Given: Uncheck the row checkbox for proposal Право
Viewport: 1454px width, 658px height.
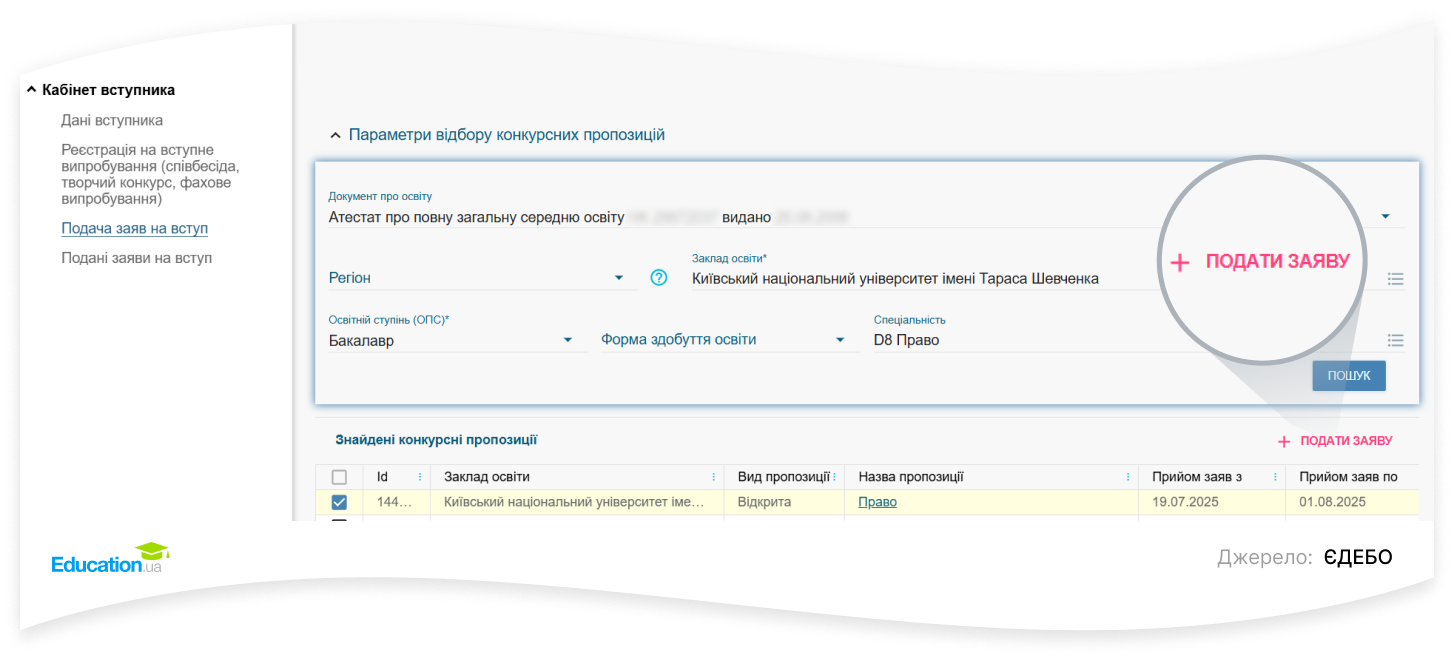Looking at the screenshot, I should (x=339, y=502).
